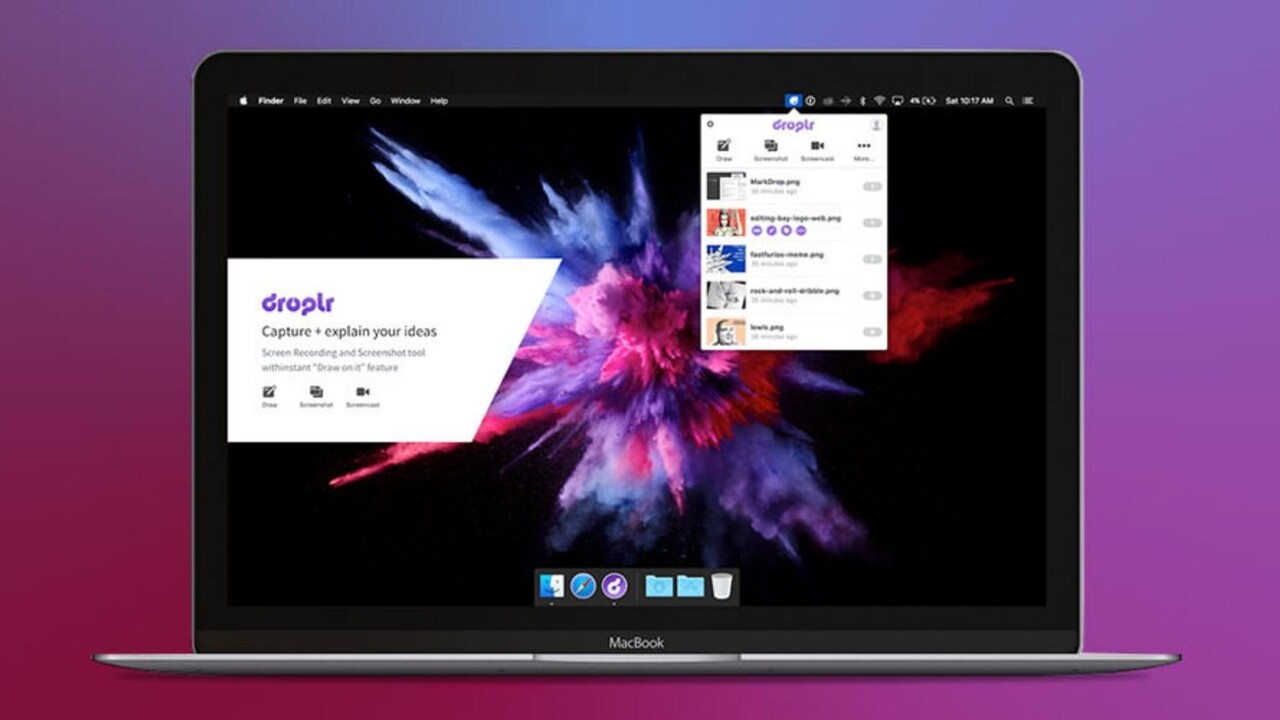
Task: Toggle the switch for fastfurios-meme.png
Action: tap(872, 259)
